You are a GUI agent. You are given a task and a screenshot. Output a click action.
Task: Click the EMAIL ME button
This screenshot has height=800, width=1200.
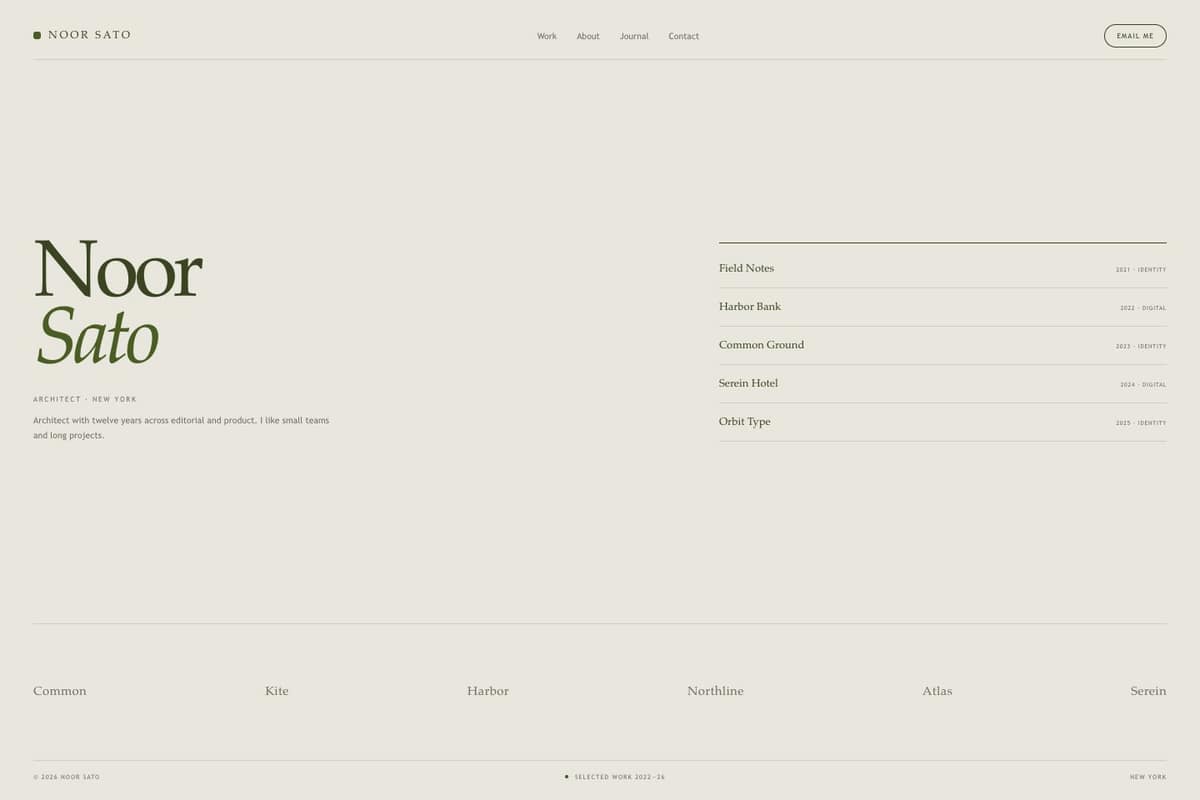pos(1135,36)
